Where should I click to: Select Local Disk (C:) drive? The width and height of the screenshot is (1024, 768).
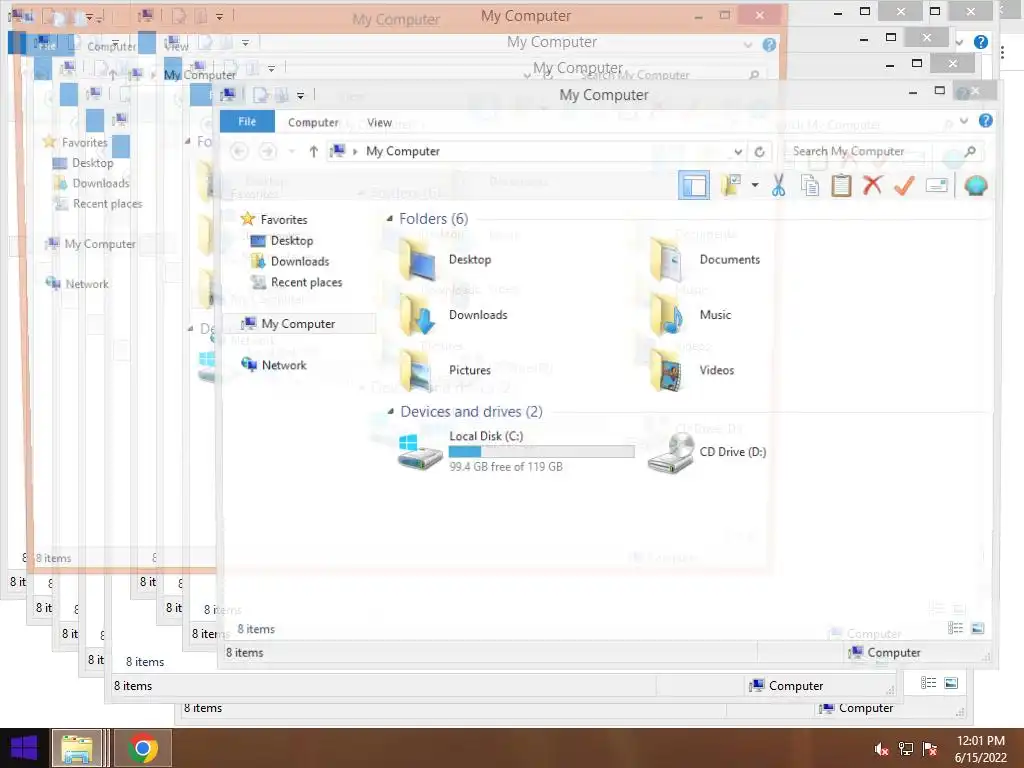(x=515, y=451)
